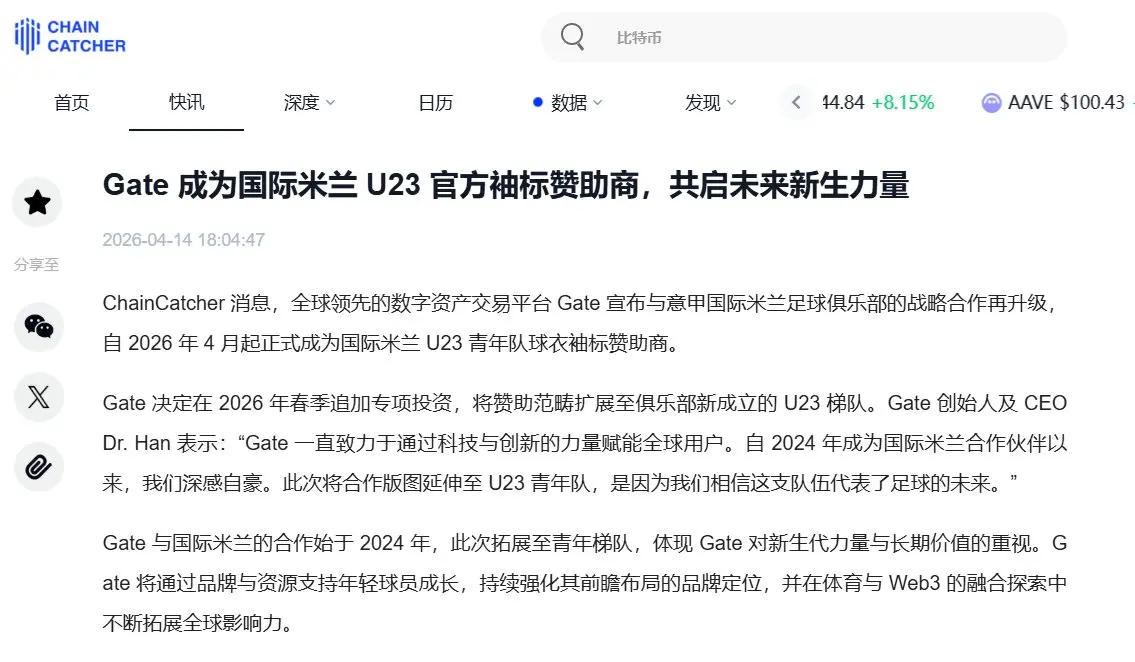The height and width of the screenshot is (662, 1135).
Task: Go to the 首页 tab
Action: 72,103
